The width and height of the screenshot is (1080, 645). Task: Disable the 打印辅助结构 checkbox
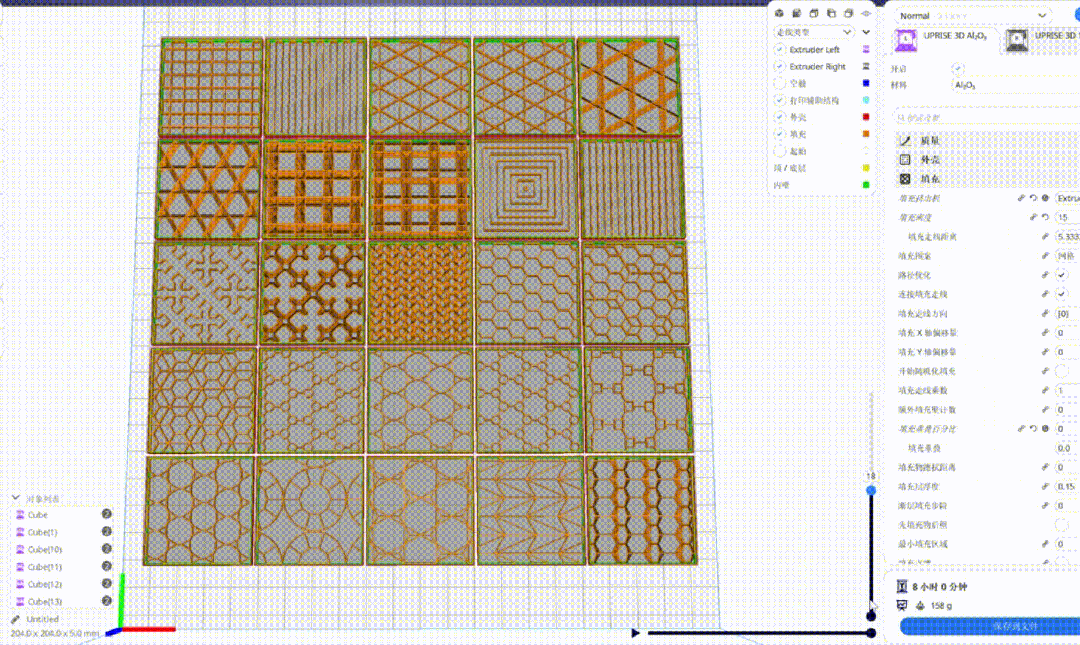[x=779, y=100]
